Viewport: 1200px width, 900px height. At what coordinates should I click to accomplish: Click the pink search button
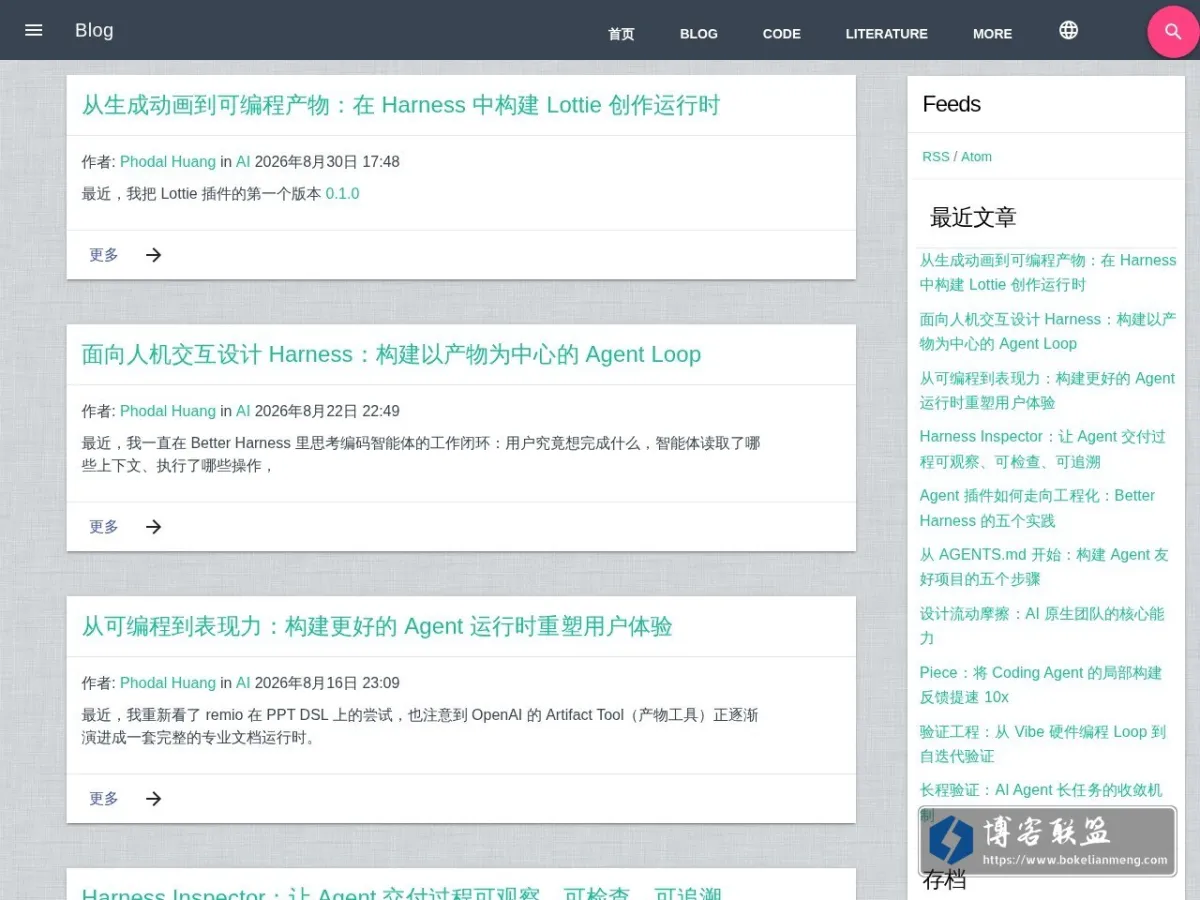(x=1173, y=32)
